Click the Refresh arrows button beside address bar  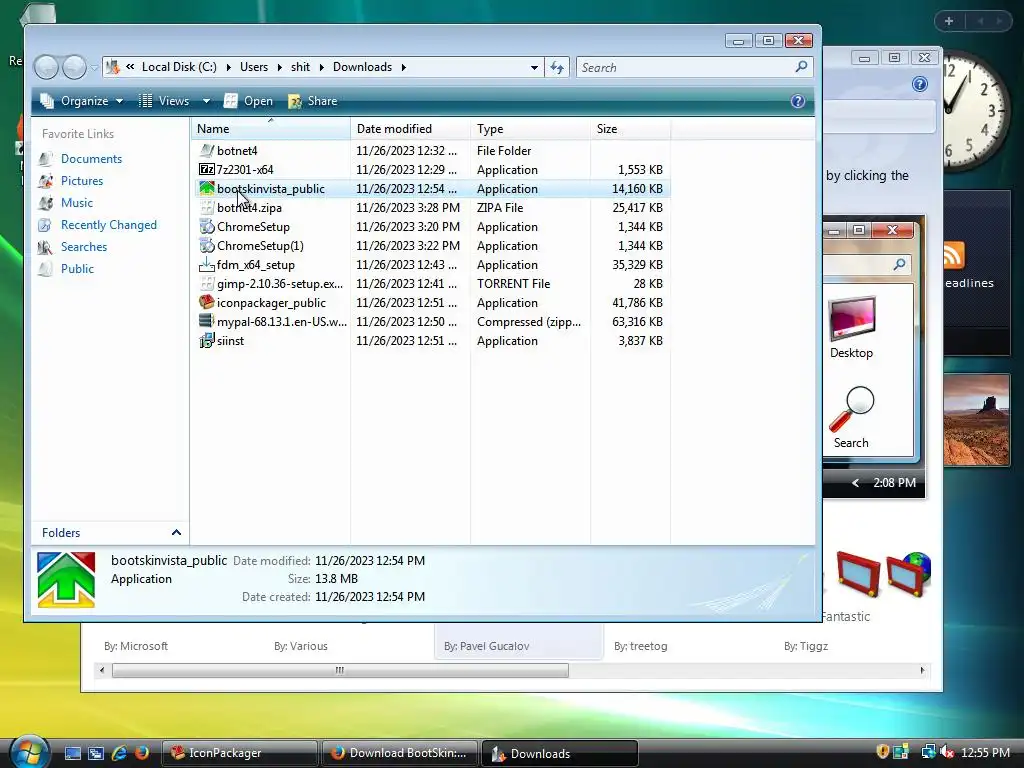point(557,67)
